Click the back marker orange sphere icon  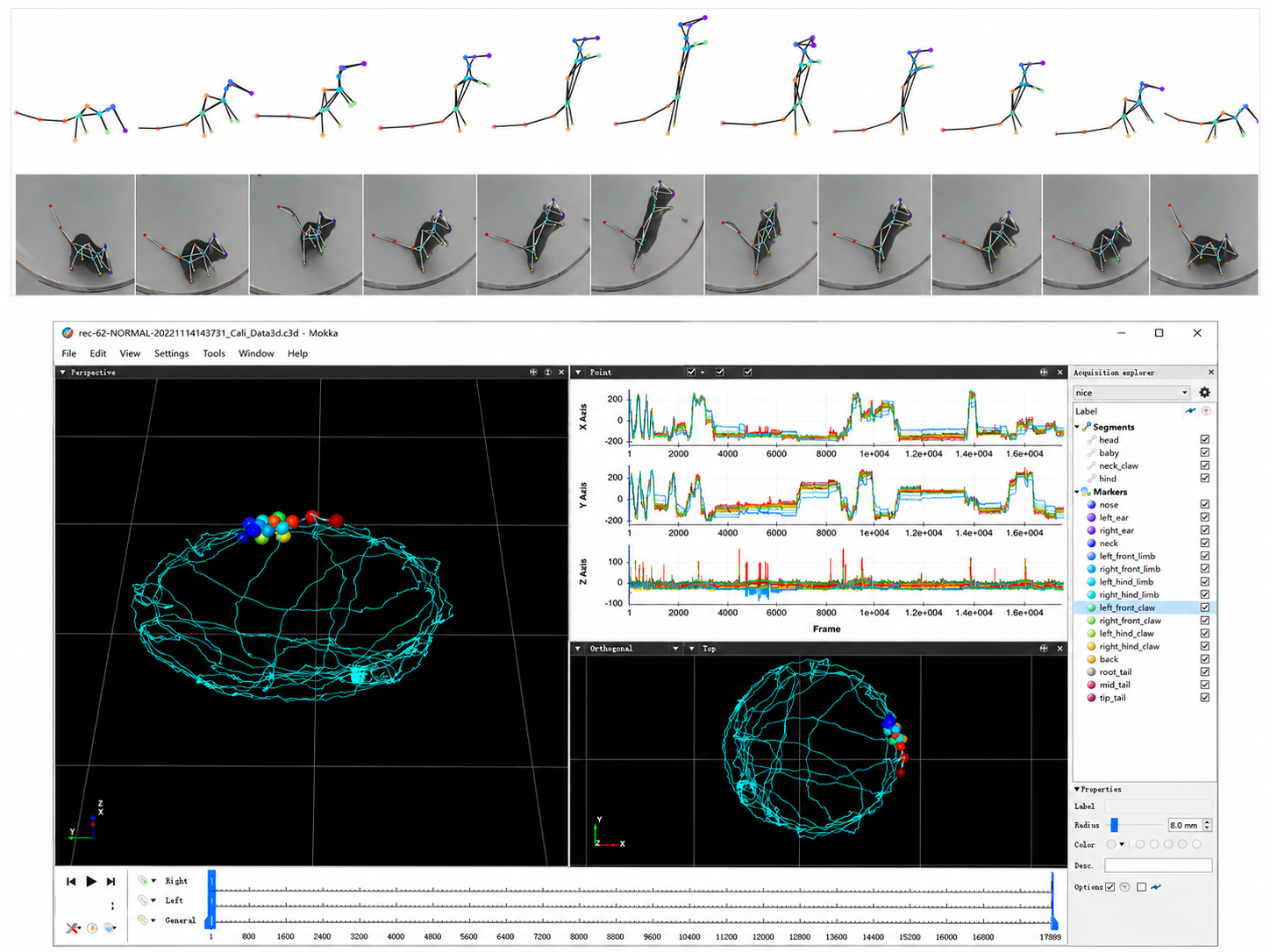[1091, 659]
